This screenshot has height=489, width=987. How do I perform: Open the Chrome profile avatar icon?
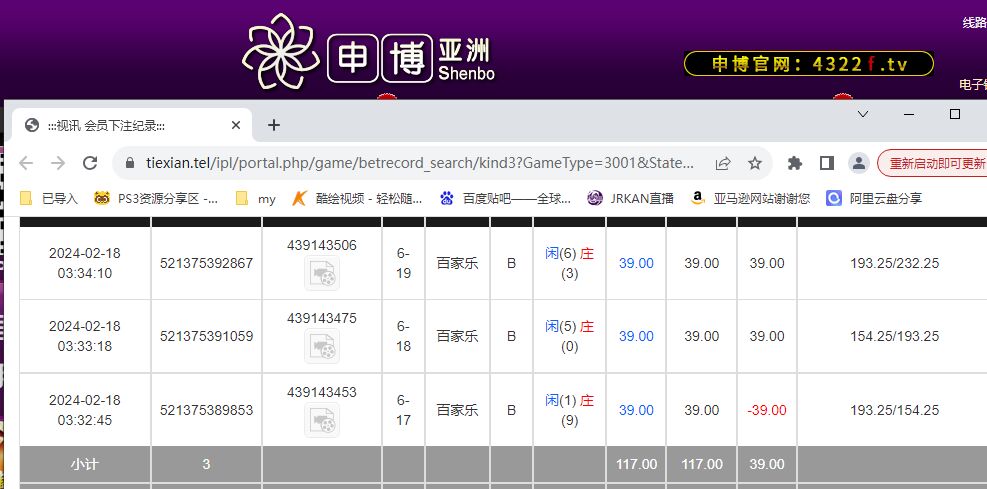coord(858,163)
